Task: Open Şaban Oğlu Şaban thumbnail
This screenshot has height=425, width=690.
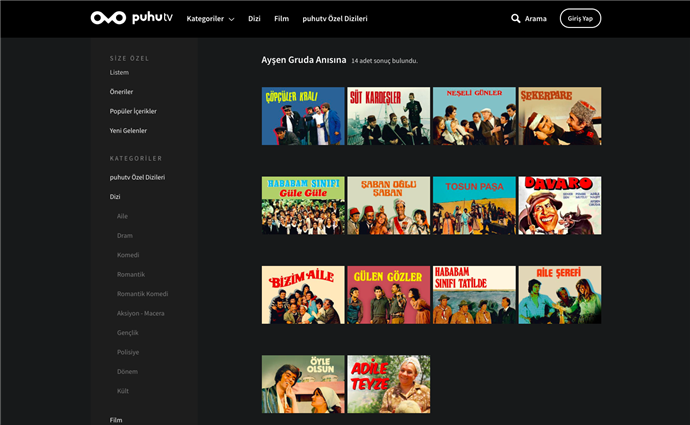Action: (389, 205)
